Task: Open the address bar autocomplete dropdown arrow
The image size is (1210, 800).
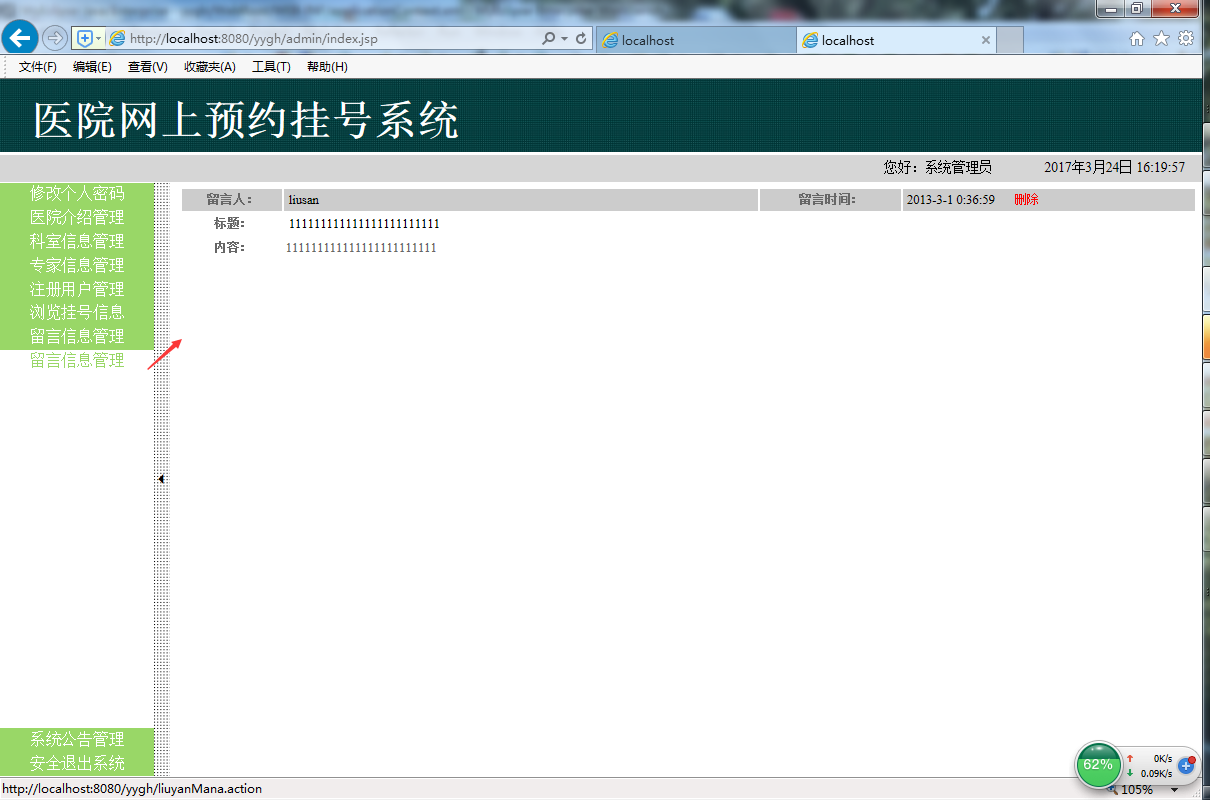Action: [x=564, y=38]
